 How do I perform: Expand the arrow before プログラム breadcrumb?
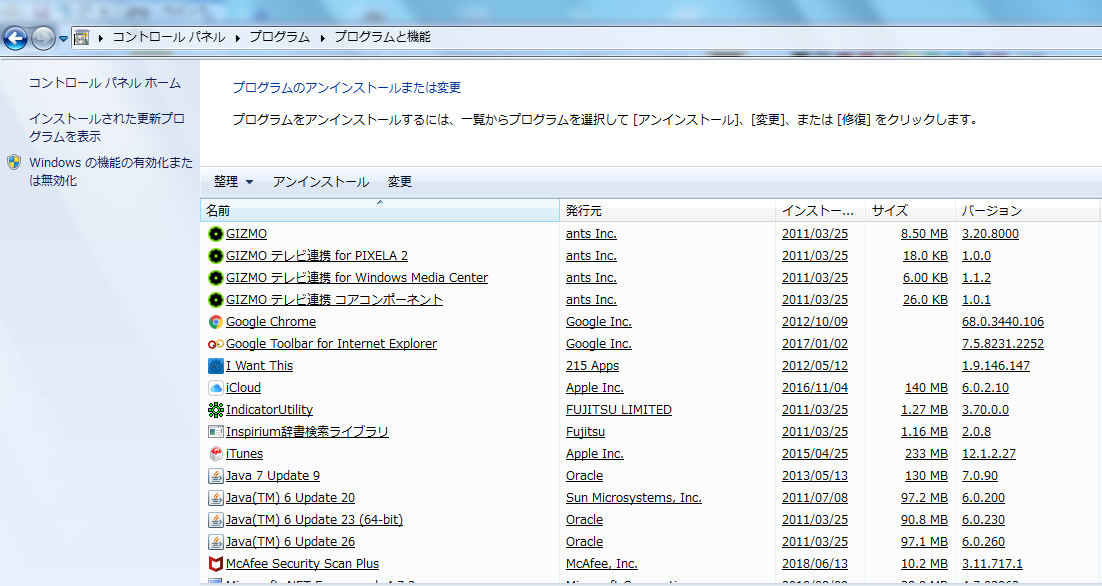pyautogui.click(x=238, y=38)
